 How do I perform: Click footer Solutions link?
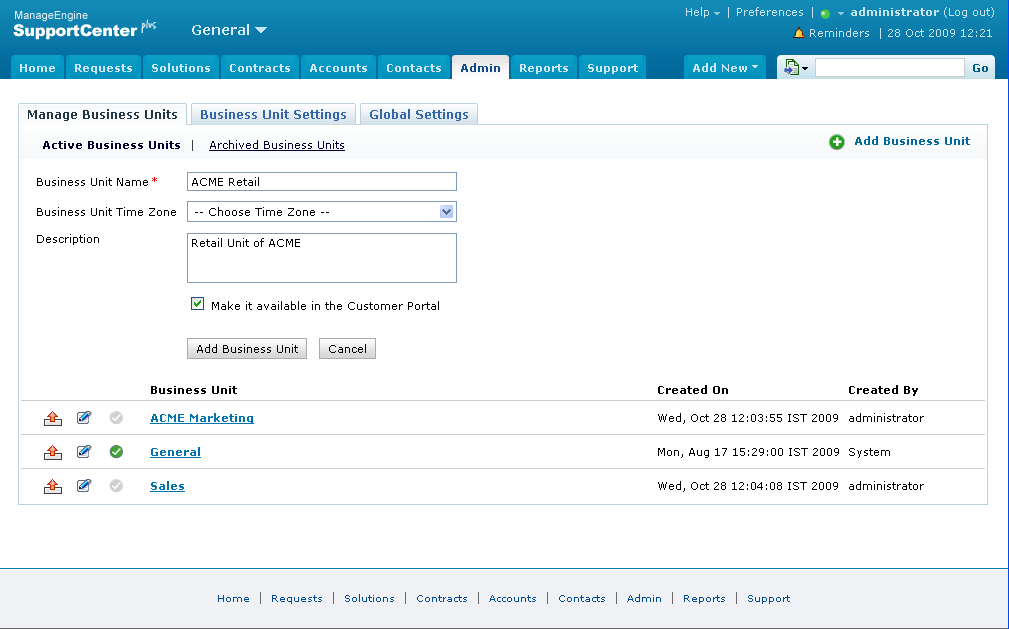pyautogui.click(x=369, y=598)
